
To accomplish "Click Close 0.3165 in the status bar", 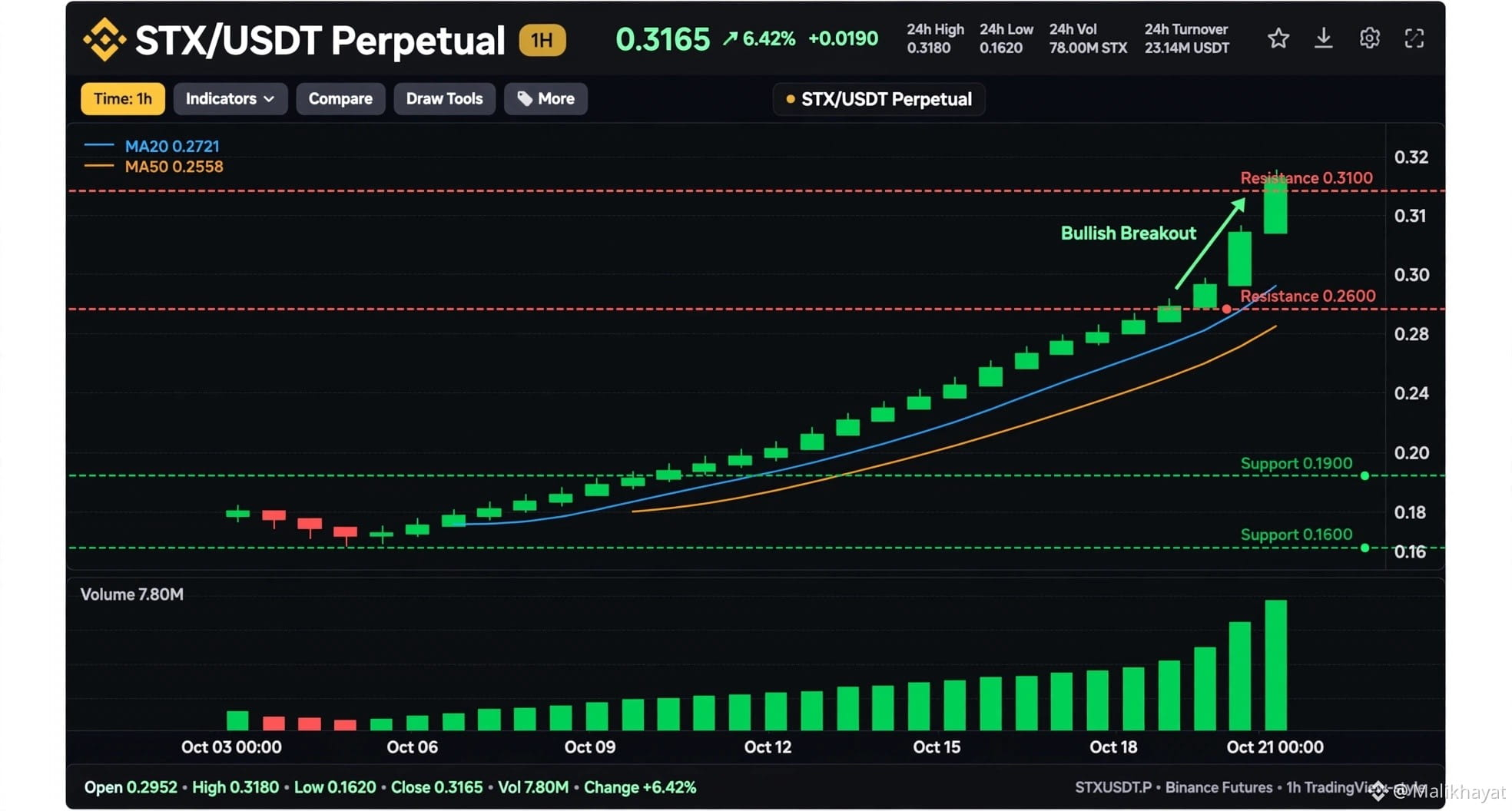I will coord(436,787).
